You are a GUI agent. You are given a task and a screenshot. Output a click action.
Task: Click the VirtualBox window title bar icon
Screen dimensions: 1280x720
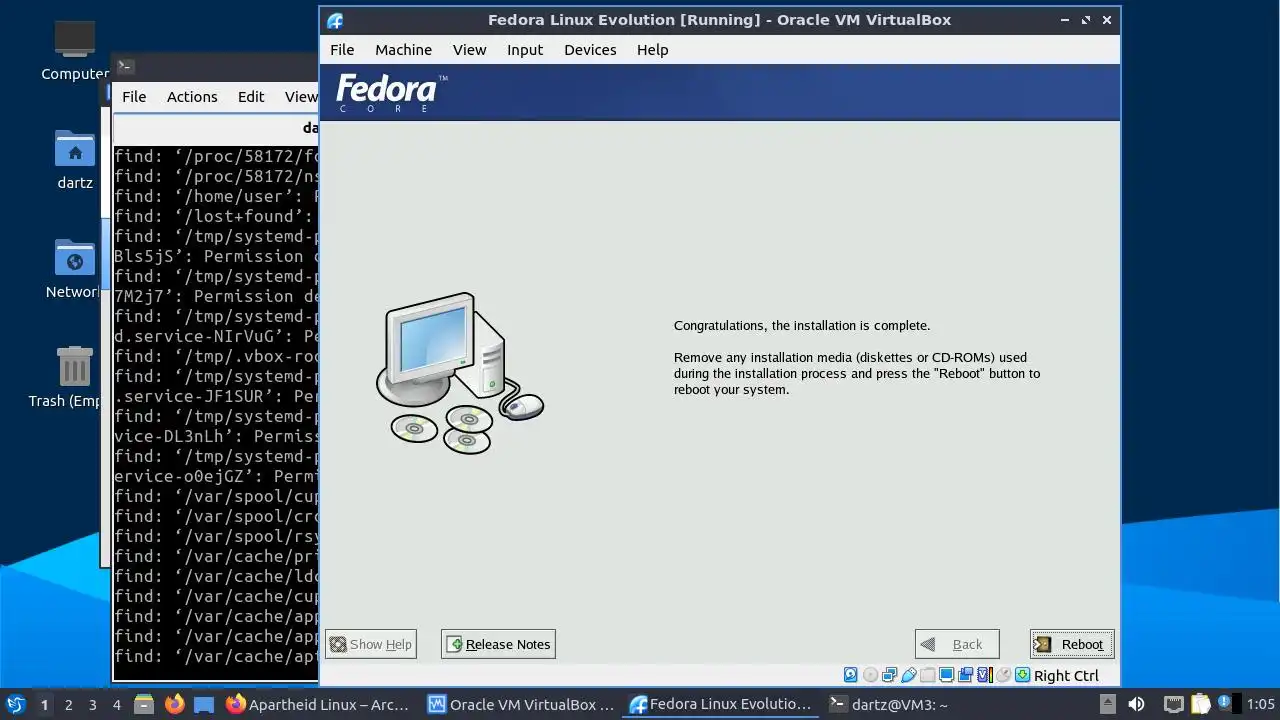pyautogui.click(x=335, y=20)
